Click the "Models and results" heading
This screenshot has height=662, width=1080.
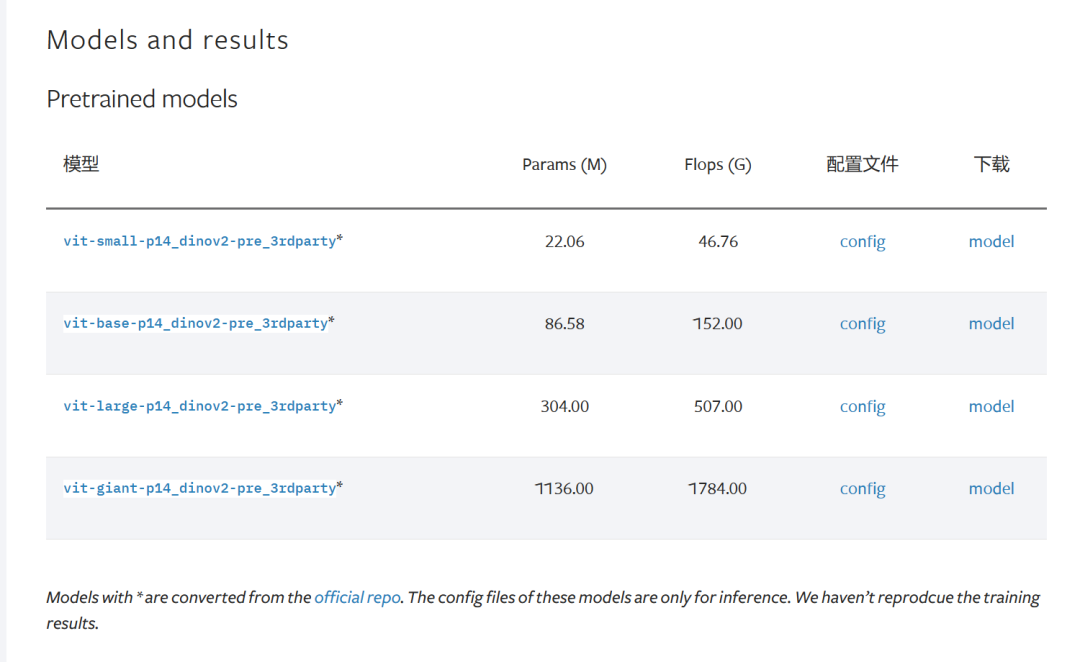(x=167, y=40)
